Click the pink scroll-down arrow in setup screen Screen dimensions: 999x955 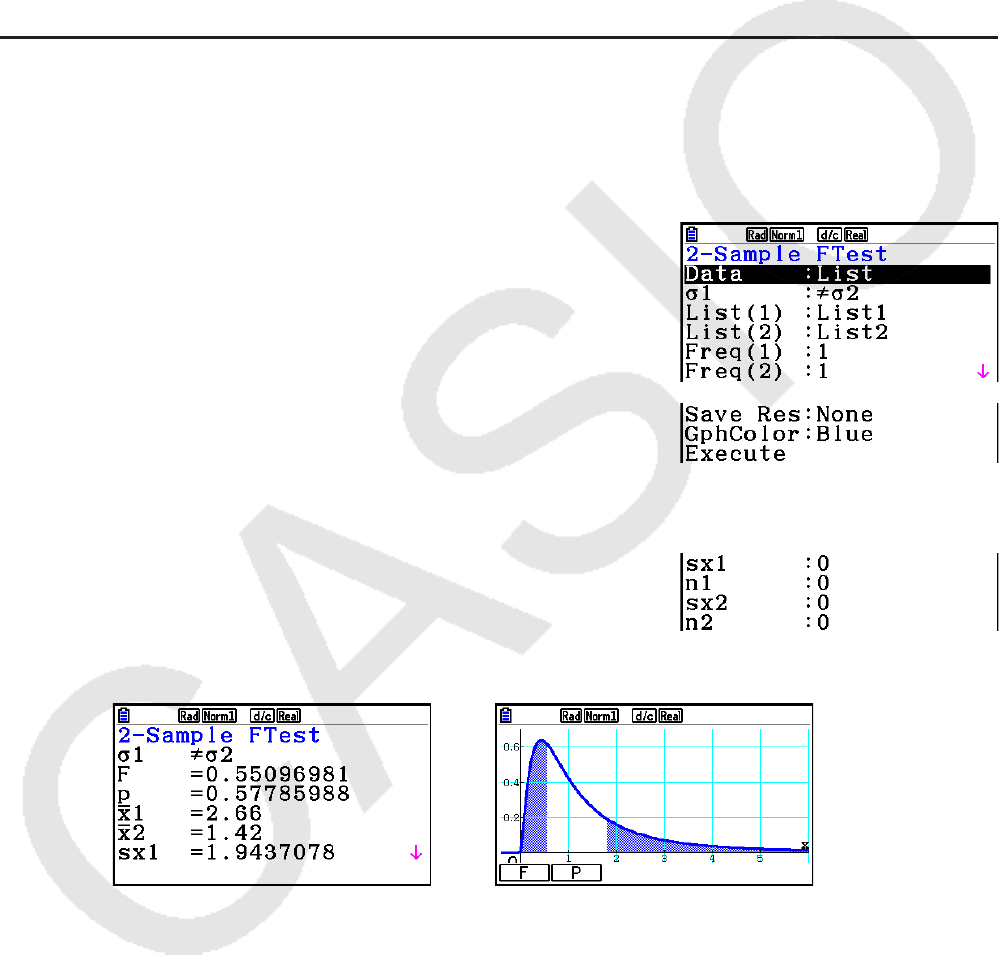[x=983, y=371]
